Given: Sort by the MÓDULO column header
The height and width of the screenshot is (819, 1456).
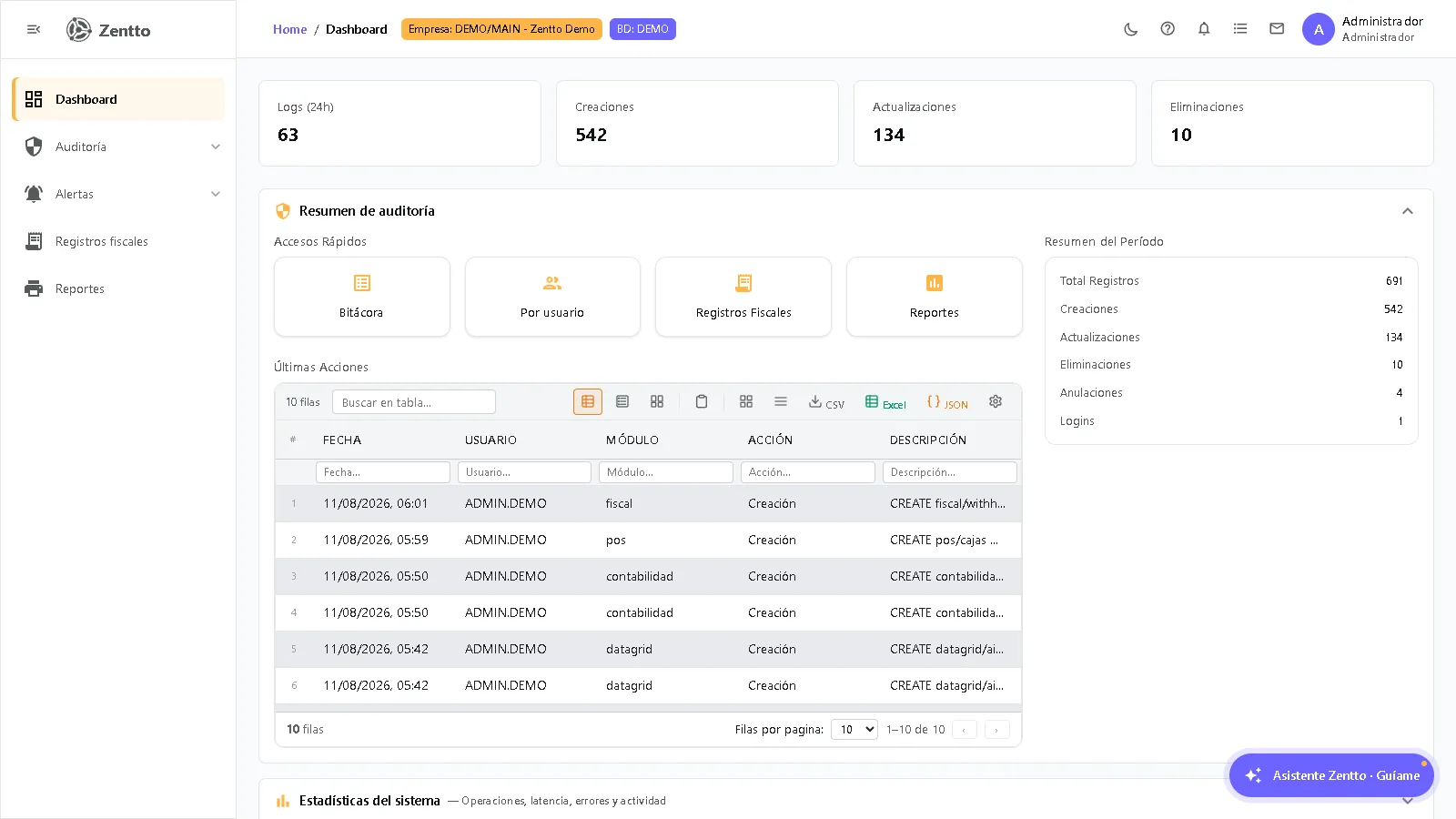Looking at the screenshot, I should pyautogui.click(x=632, y=440).
